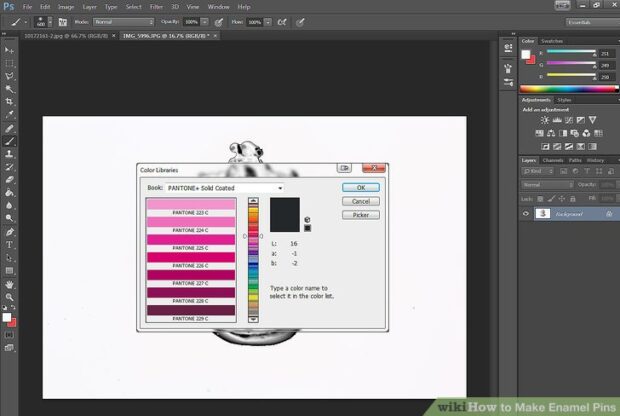Select the Type tool

click(9, 245)
